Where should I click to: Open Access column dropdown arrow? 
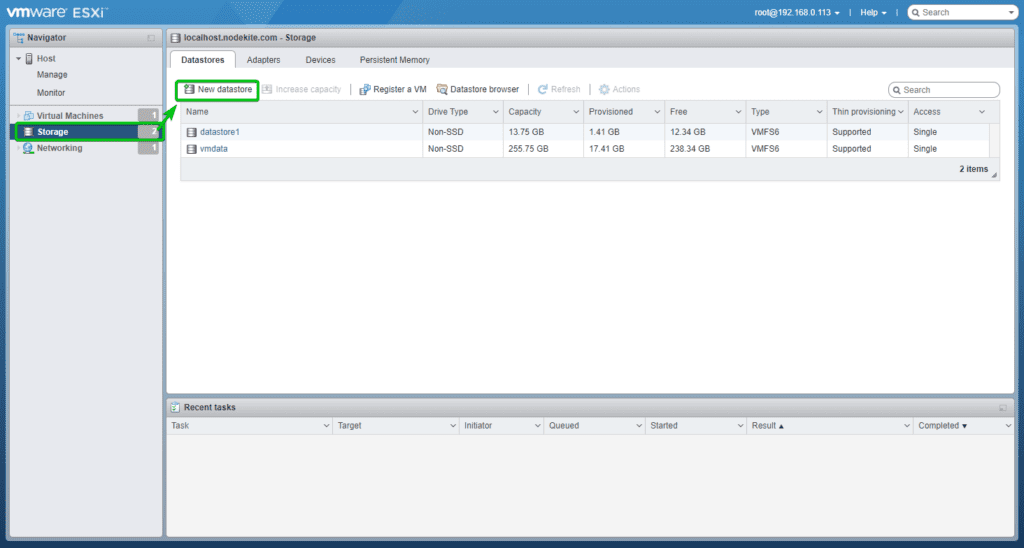pyautogui.click(x=982, y=112)
